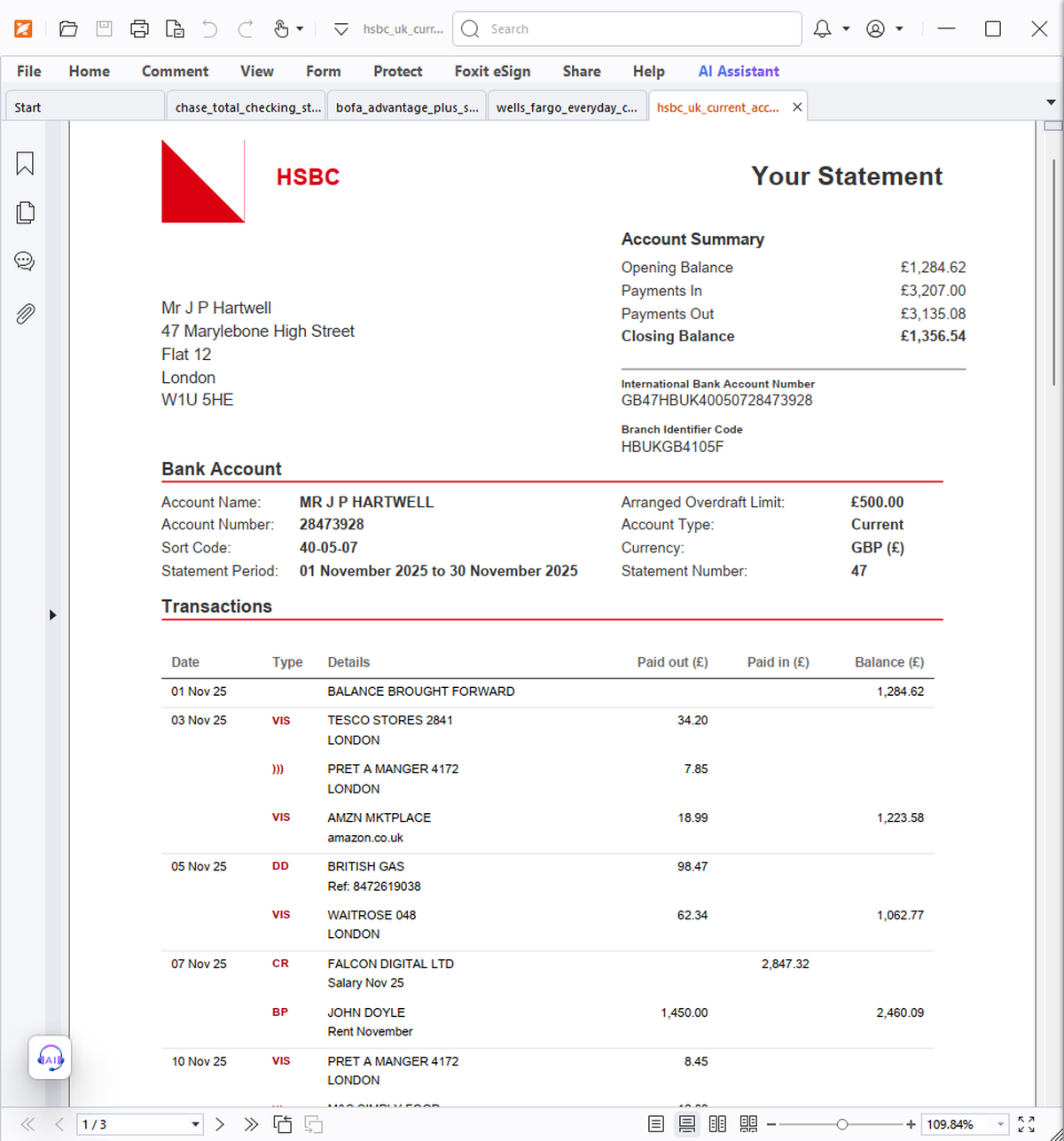The width and height of the screenshot is (1064, 1141).
Task: Click the Foxit app logo icon
Action: [x=23, y=28]
